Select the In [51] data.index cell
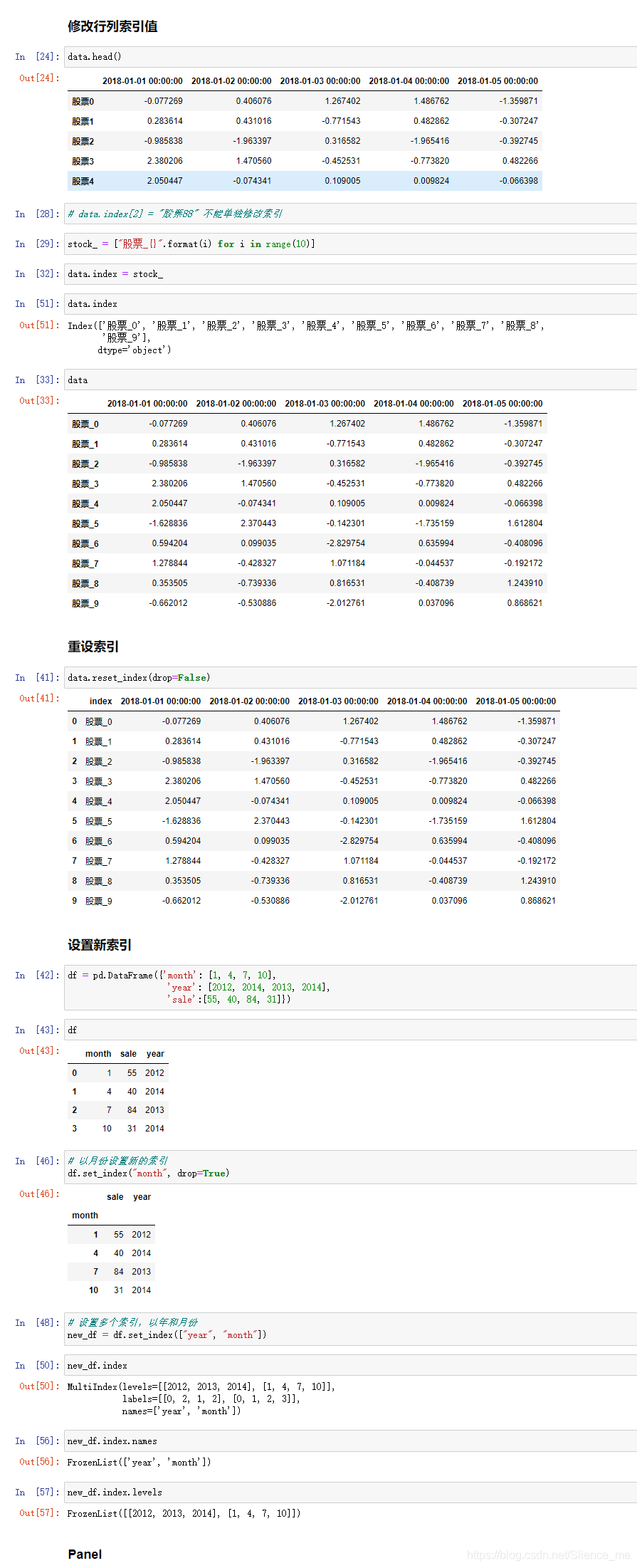 (350, 303)
